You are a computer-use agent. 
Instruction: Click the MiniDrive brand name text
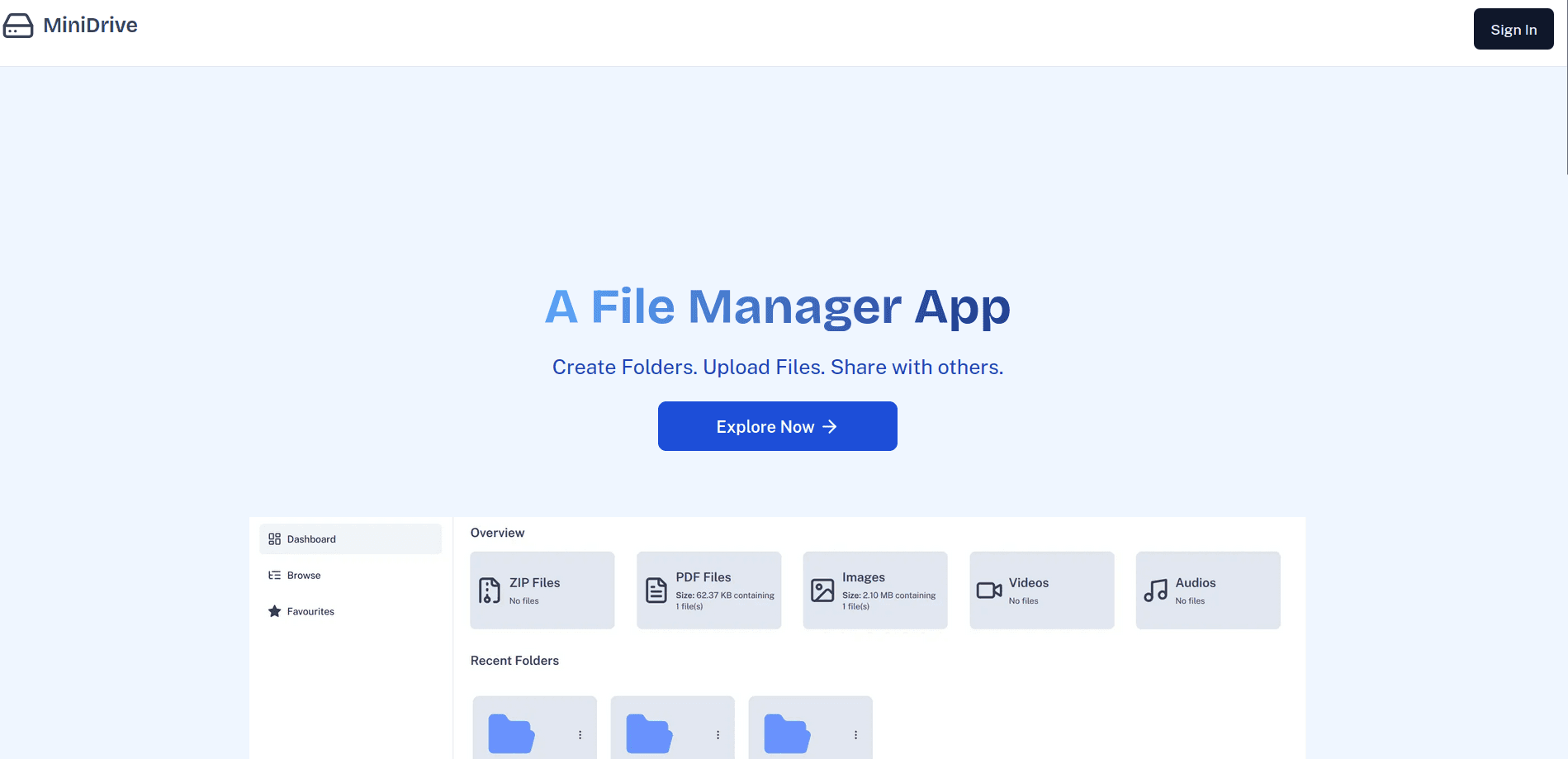click(x=91, y=26)
